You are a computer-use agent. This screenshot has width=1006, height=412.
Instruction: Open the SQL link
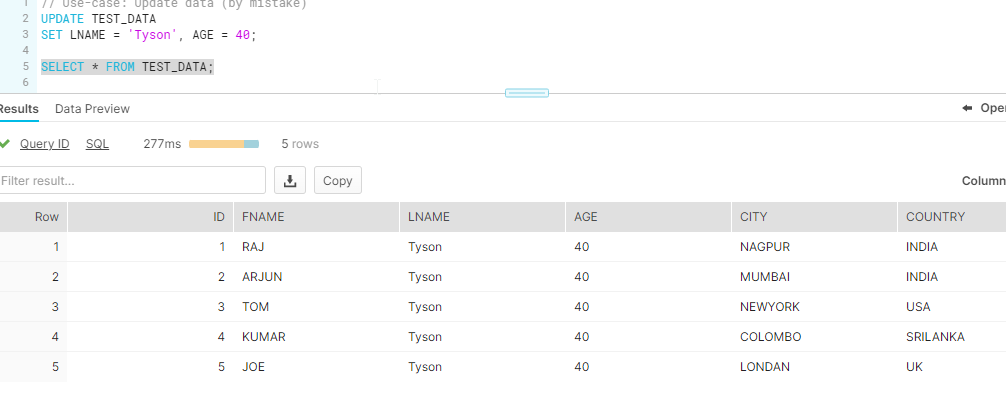click(98, 144)
